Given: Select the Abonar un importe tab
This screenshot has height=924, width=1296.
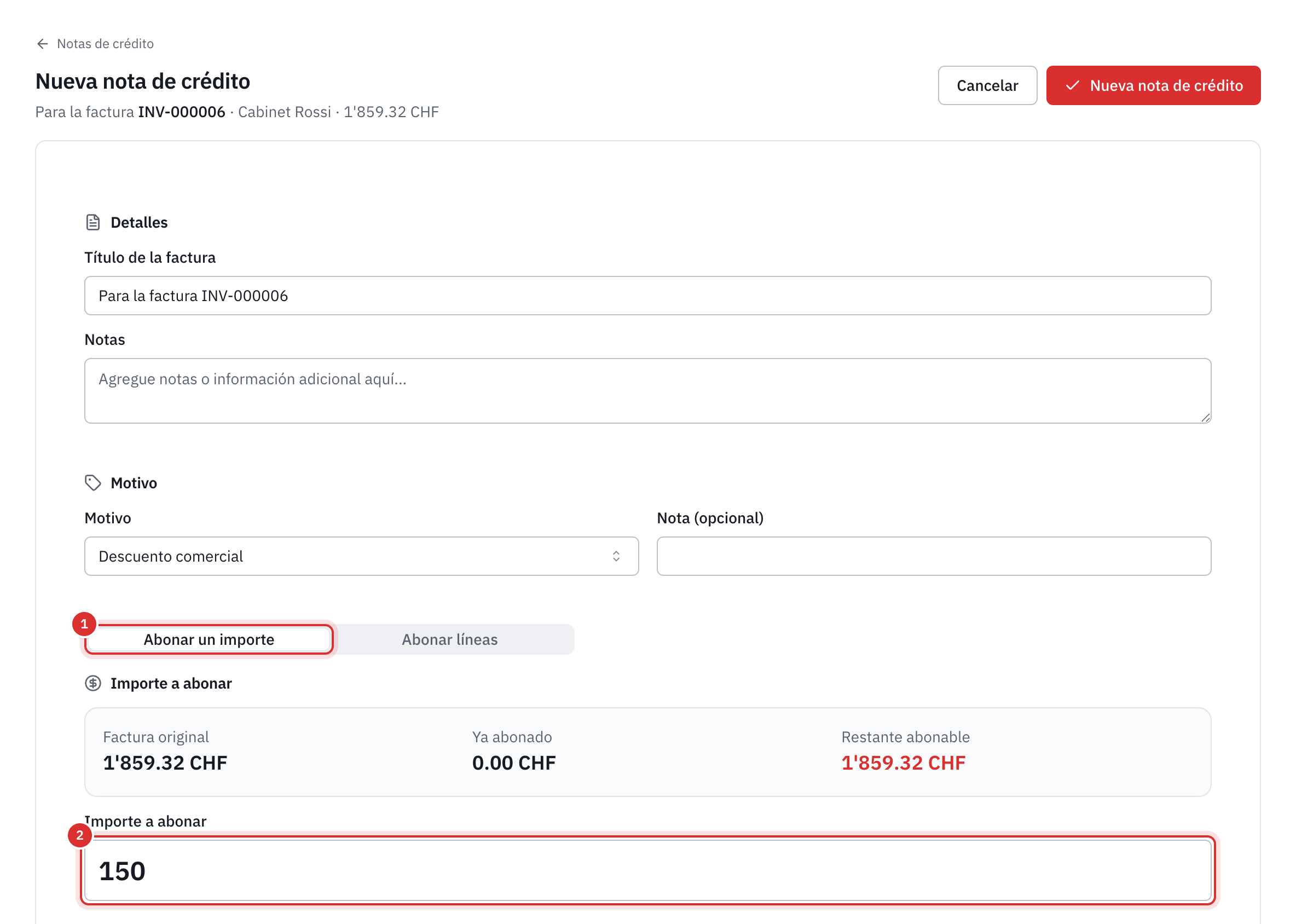Looking at the screenshot, I should point(209,639).
